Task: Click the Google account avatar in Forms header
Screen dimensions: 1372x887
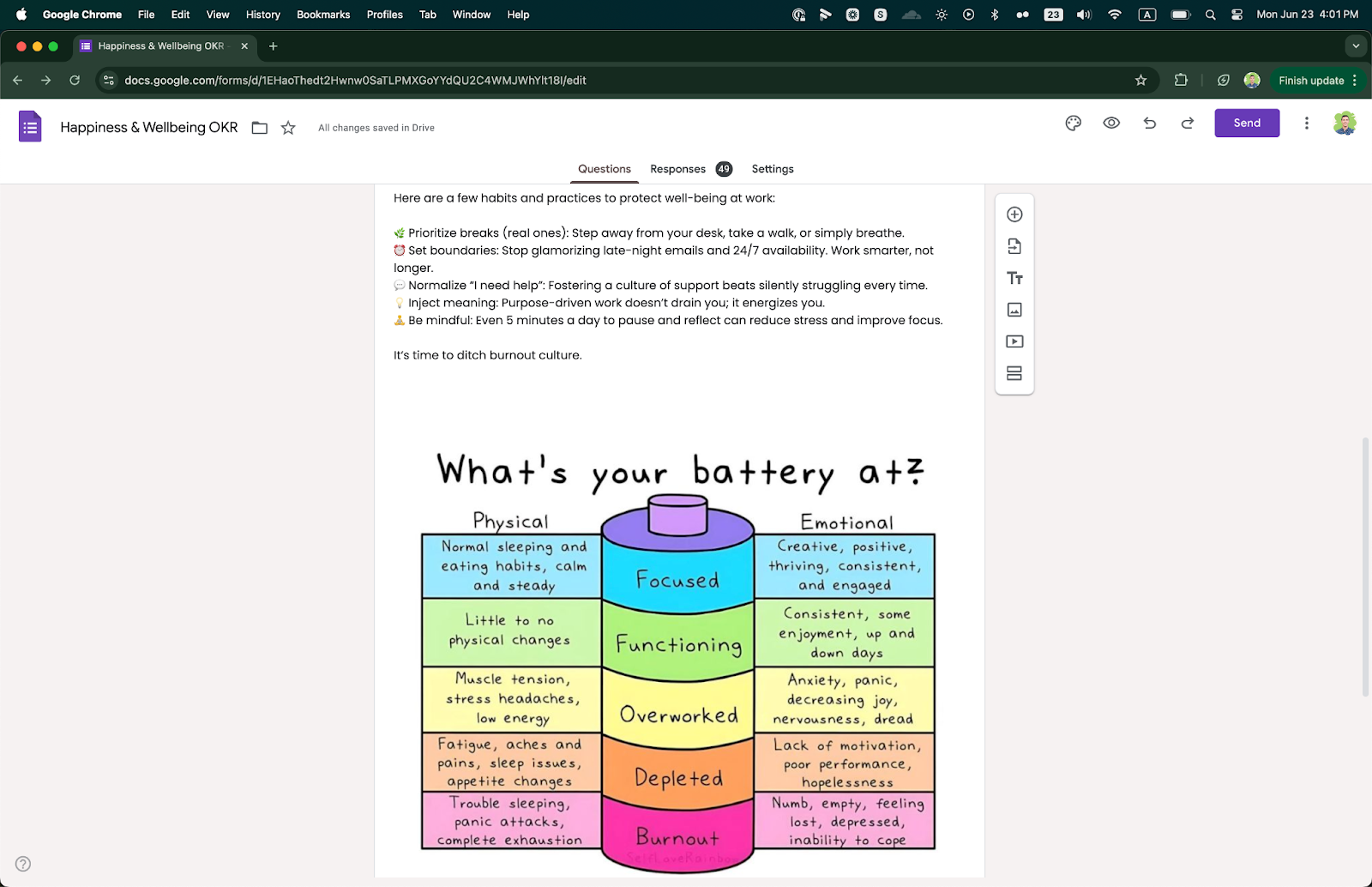Action: click(1345, 124)
